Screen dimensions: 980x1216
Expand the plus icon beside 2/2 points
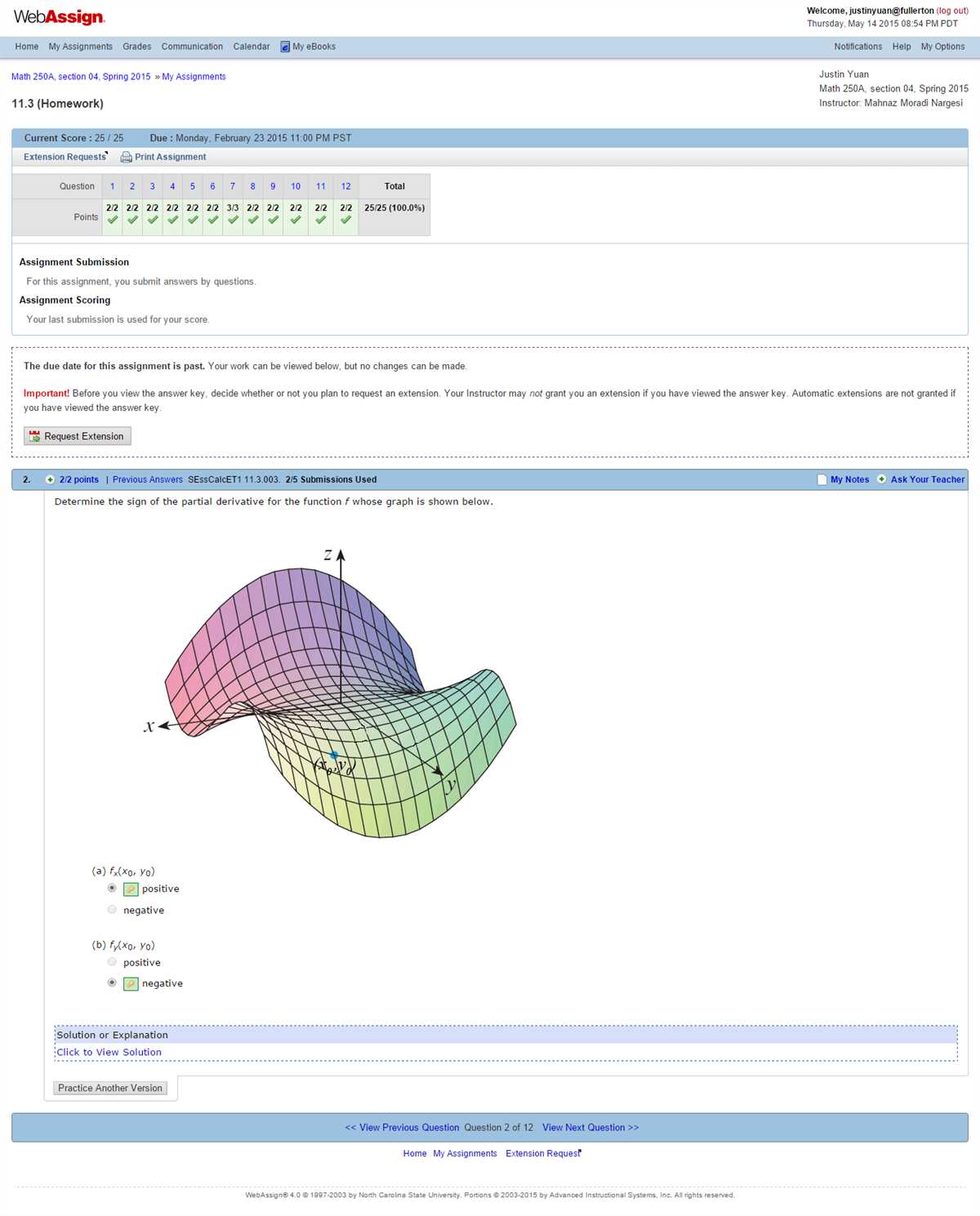[51, 479]
